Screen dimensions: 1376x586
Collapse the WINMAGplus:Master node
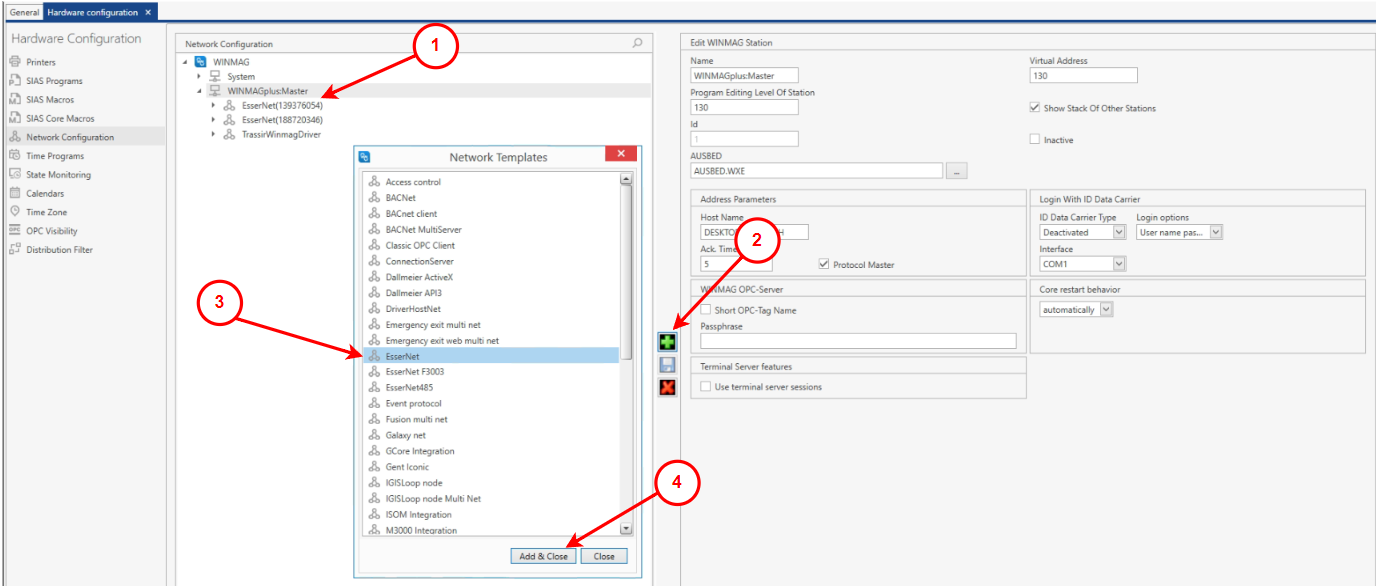(x=200, y=90)
